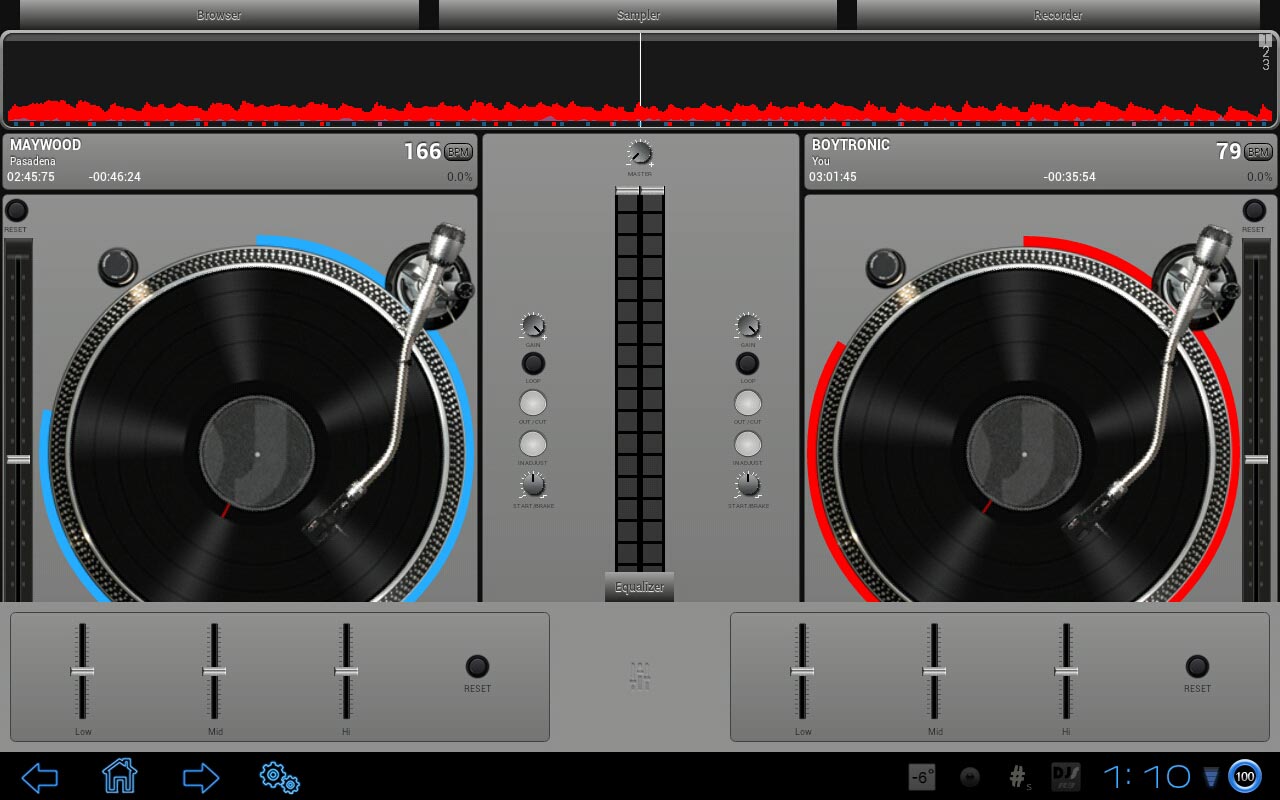Open the Browser tab
Screen dimensions: 1280x800
click(x=219, y=14)
